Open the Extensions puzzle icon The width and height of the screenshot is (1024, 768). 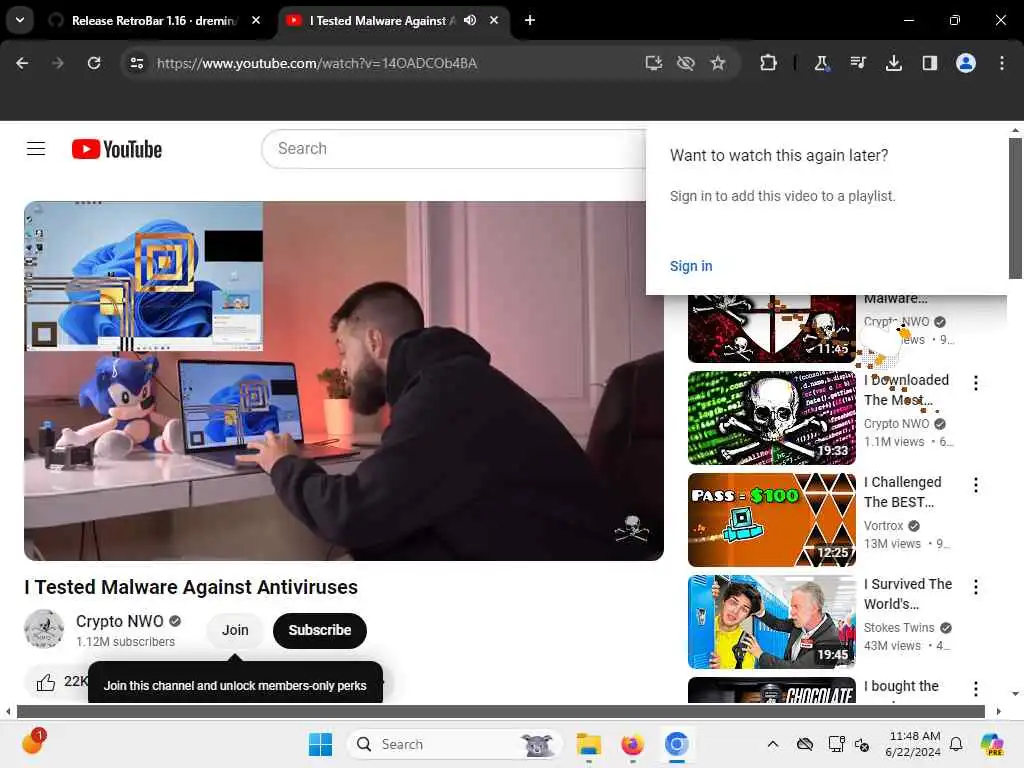tap(768, 63)
